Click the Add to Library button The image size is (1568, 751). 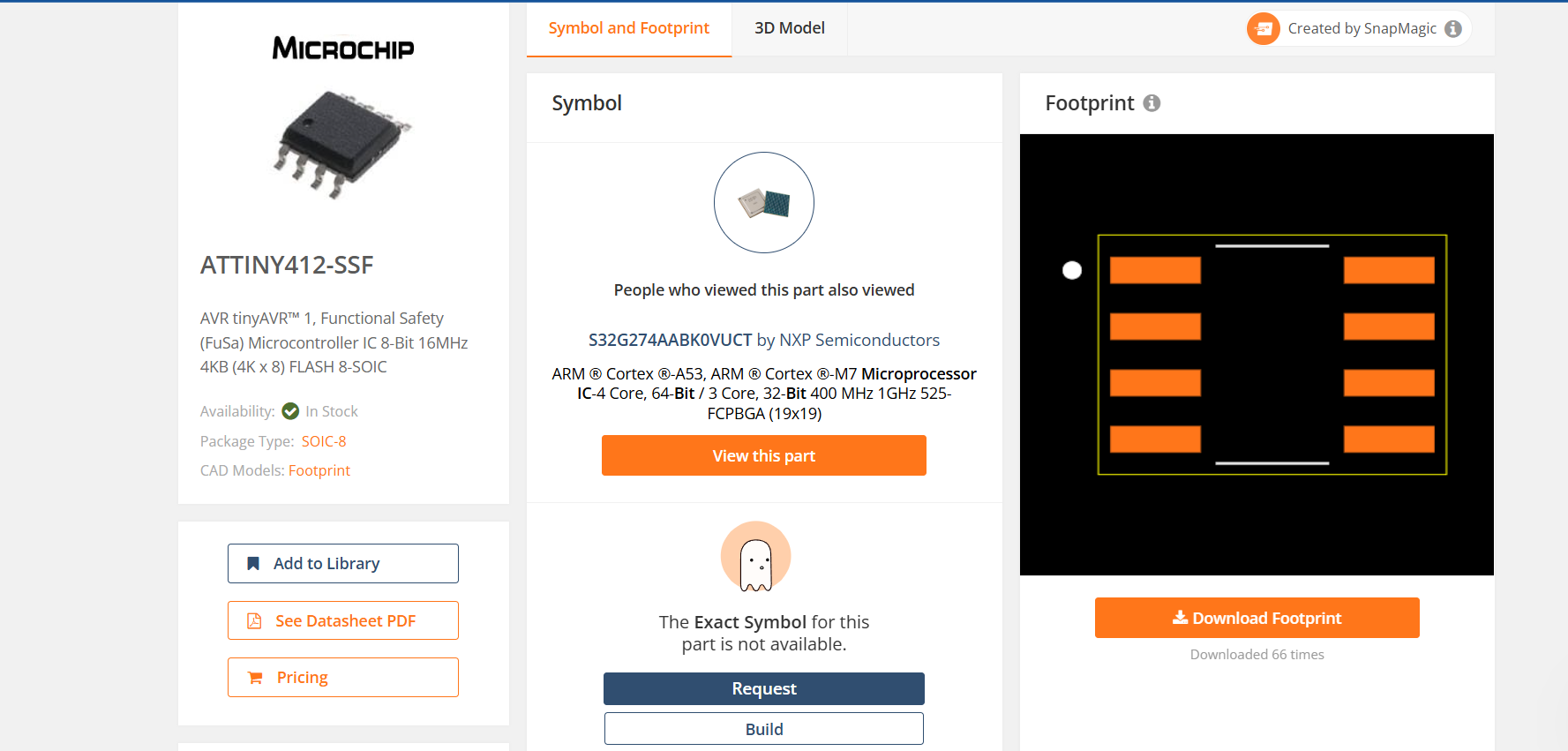(343, 563)
